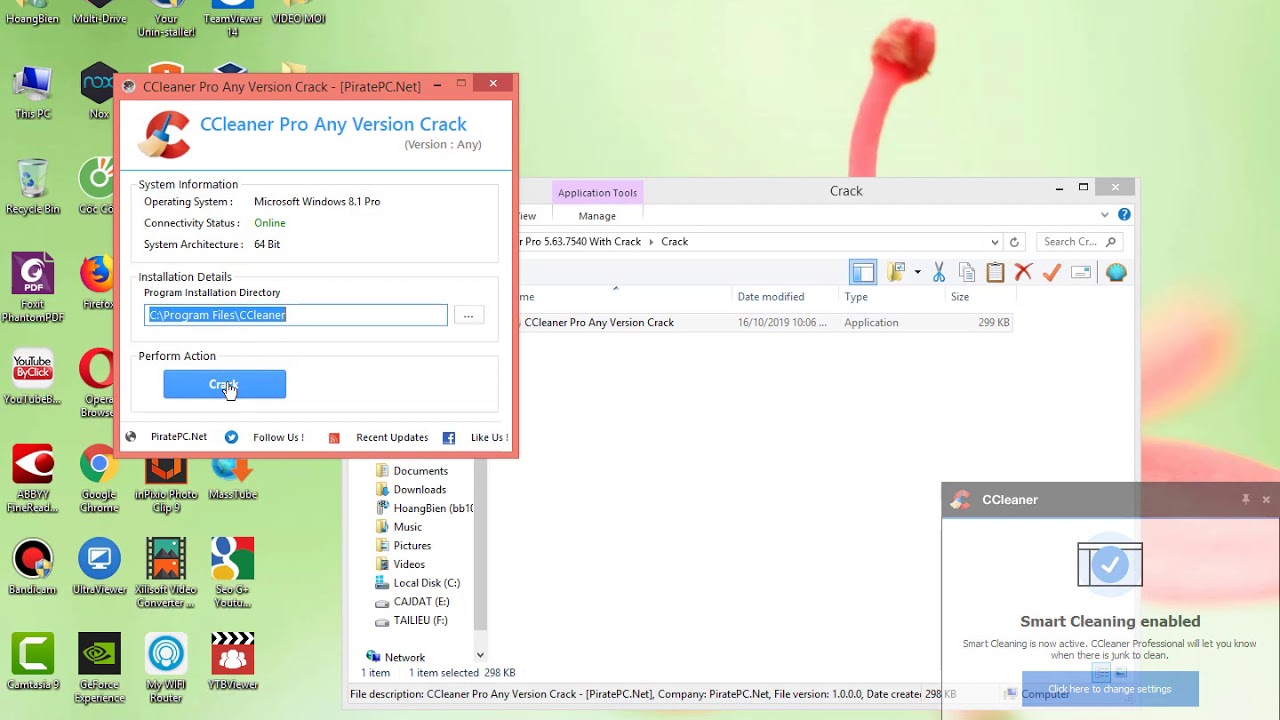
Task: Click the Cut scissors icon
Action: [939, 272]
